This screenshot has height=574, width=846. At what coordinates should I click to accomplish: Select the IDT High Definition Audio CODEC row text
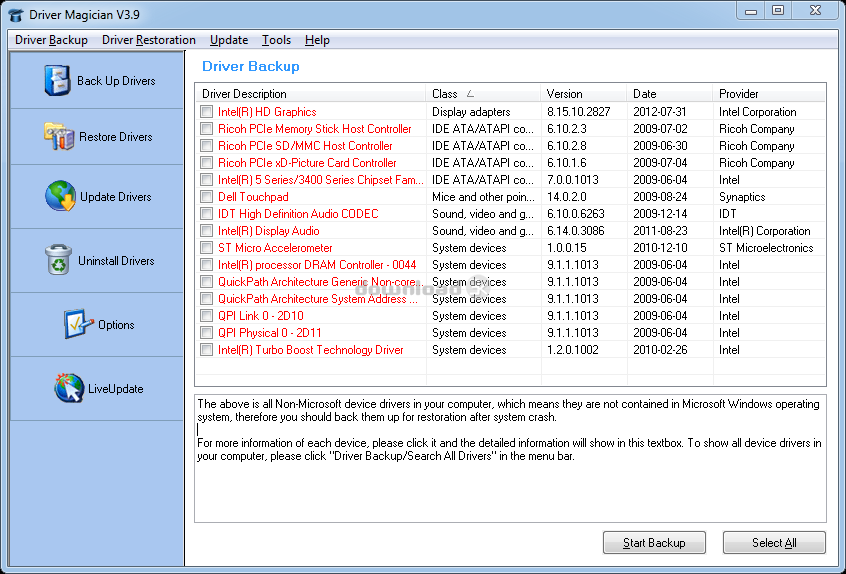(x=298, y=214)
